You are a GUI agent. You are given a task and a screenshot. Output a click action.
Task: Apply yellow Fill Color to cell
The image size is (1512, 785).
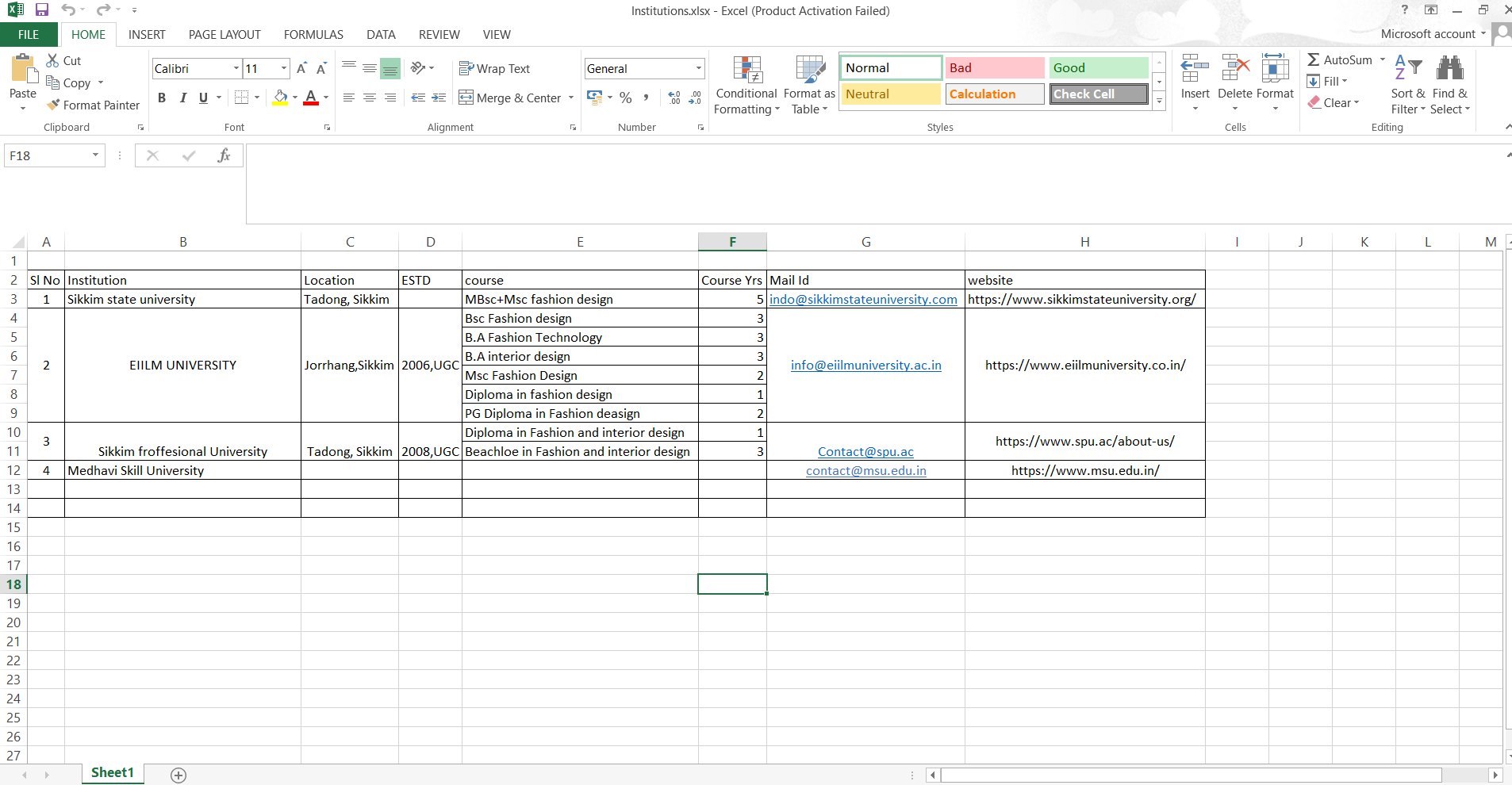pyautogui.click(x=280, y=98)
